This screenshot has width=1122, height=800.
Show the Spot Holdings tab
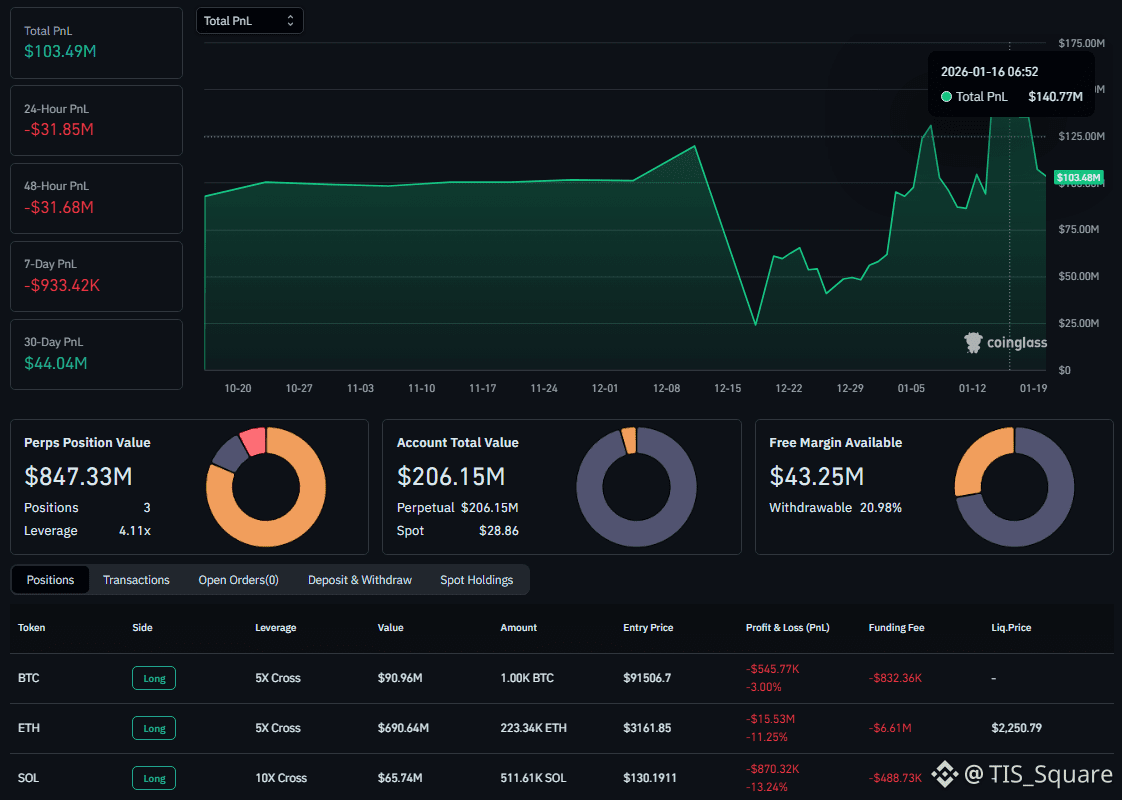(476, 580)
